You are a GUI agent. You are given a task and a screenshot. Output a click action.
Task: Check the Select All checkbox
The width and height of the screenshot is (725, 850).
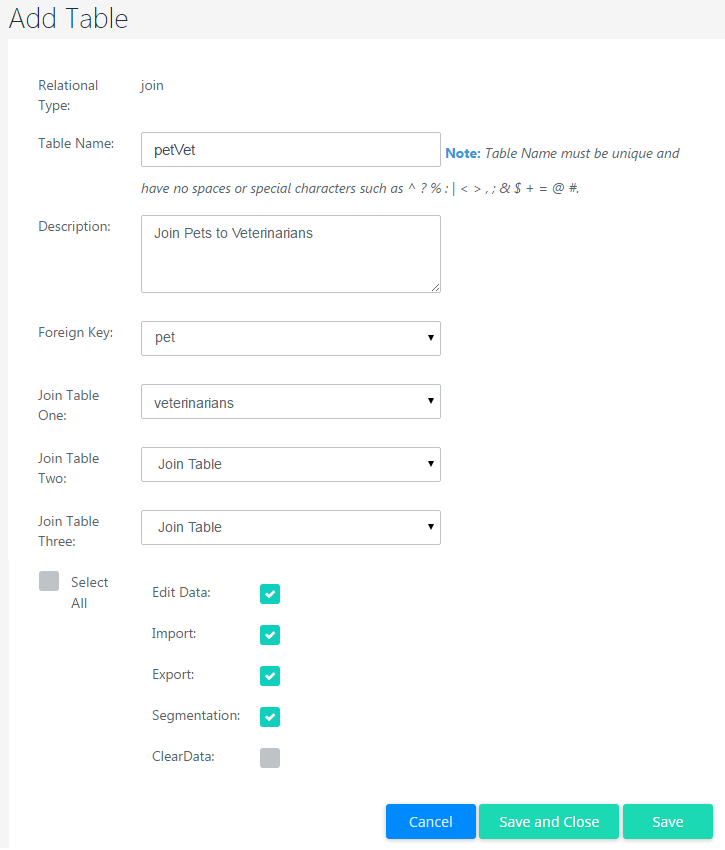tap(49, 581)
